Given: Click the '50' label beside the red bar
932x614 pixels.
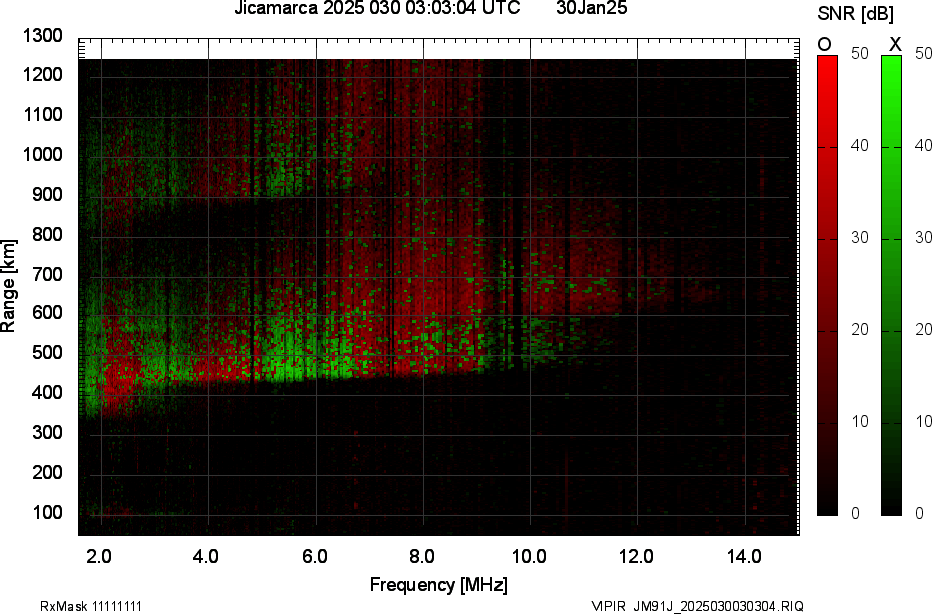Looking at the screenshot, I should pyautogui.click(x=860, y=53).
